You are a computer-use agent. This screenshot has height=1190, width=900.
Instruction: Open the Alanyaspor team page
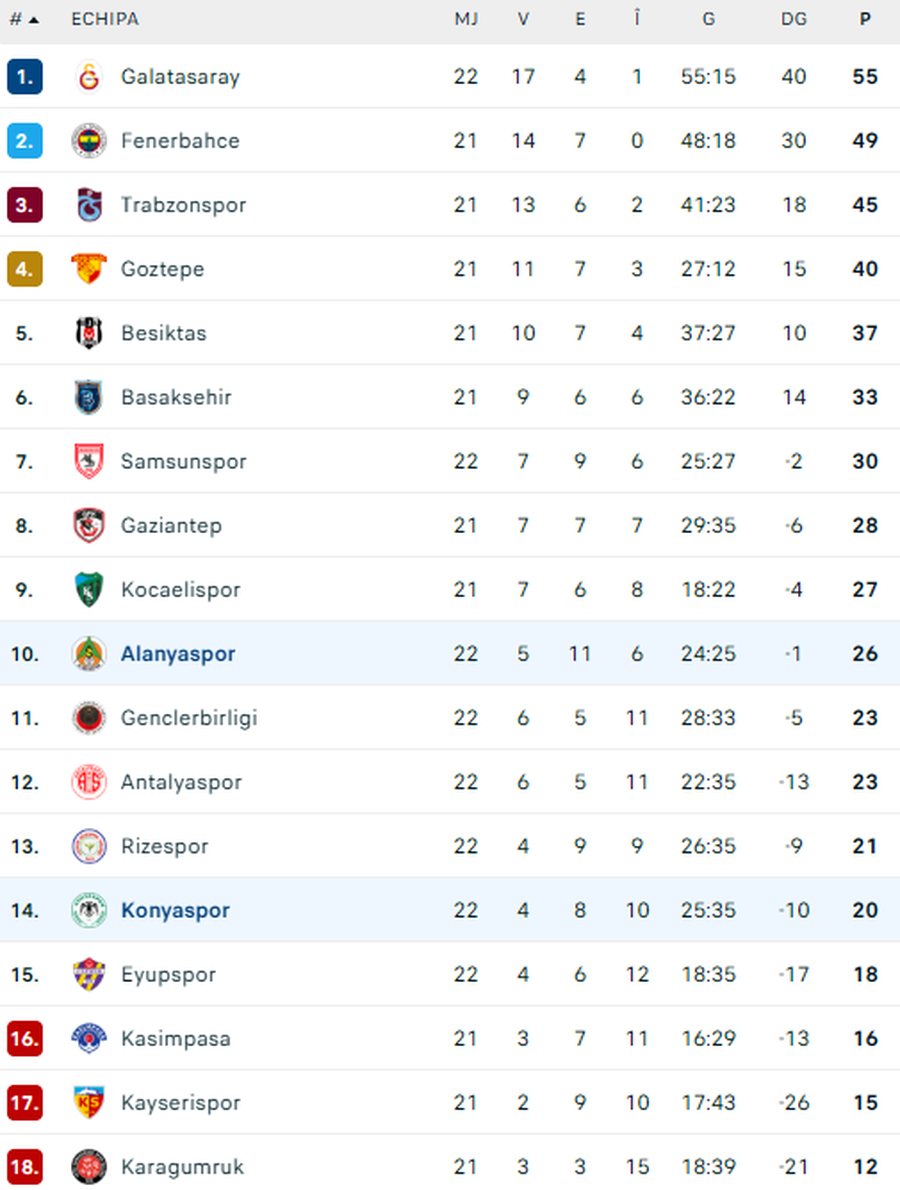point(178,653)
